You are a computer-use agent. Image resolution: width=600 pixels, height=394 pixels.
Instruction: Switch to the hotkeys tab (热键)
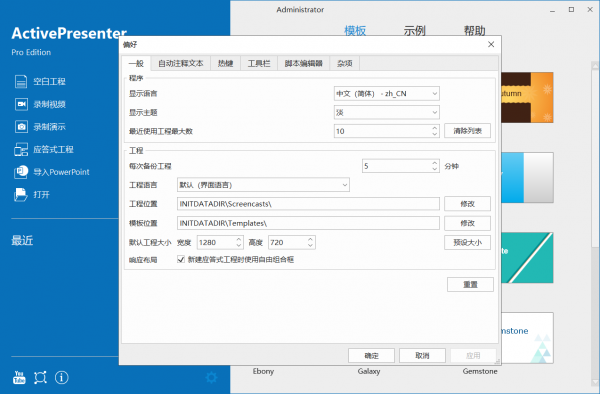(x=225, y=63)
